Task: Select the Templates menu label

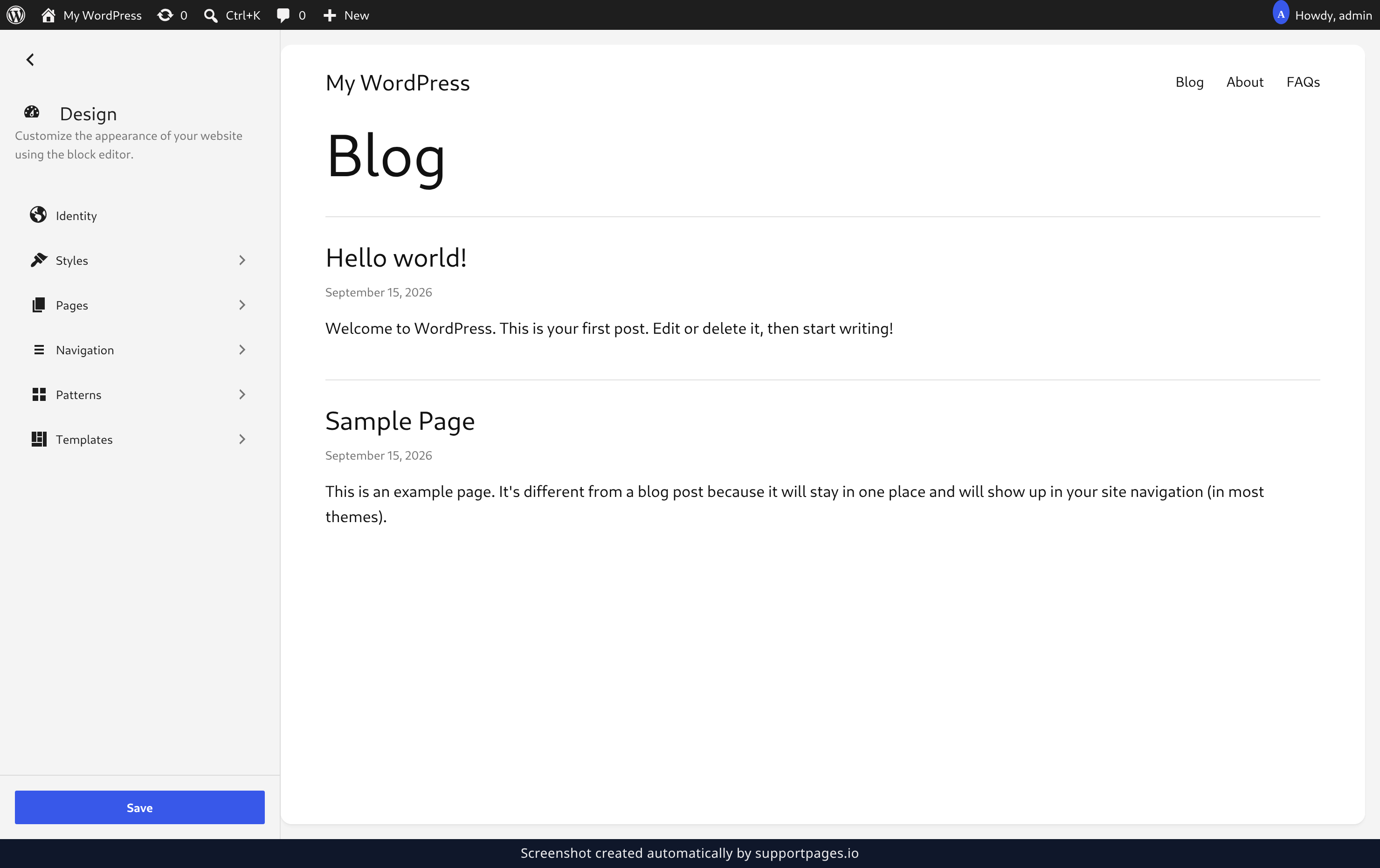Action: 84,440
